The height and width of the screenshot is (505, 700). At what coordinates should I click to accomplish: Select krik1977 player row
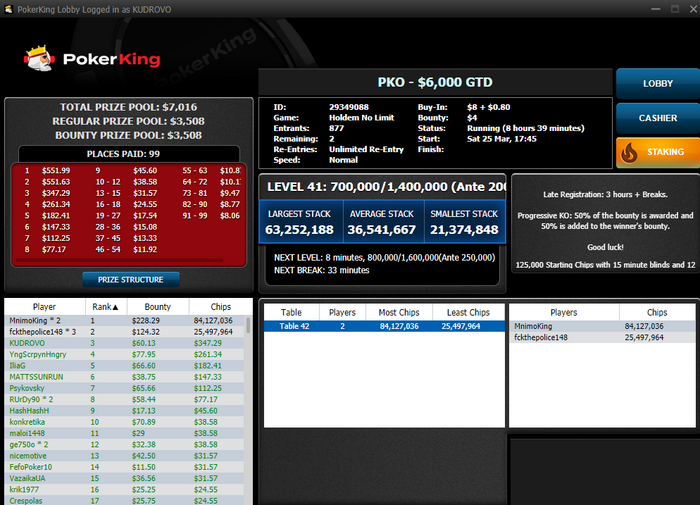pos(124,490)
